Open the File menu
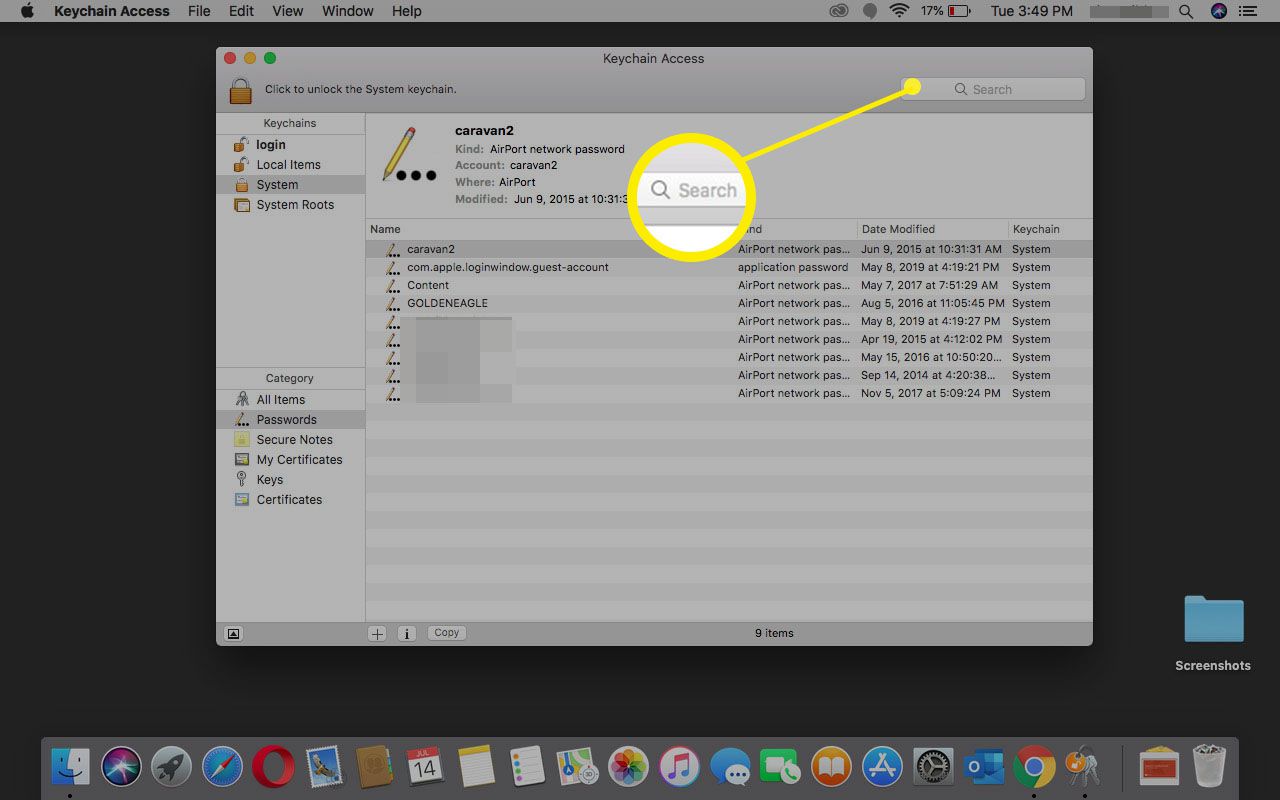 [x=199, y=11]
